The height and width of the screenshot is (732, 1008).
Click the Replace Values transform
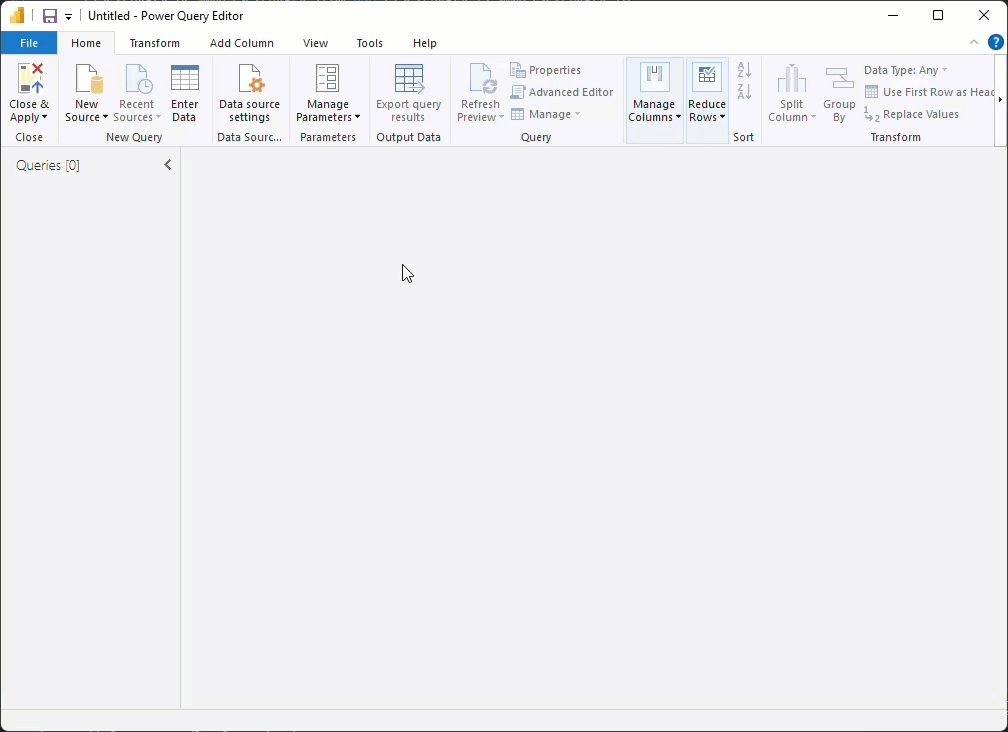point(919,113)
